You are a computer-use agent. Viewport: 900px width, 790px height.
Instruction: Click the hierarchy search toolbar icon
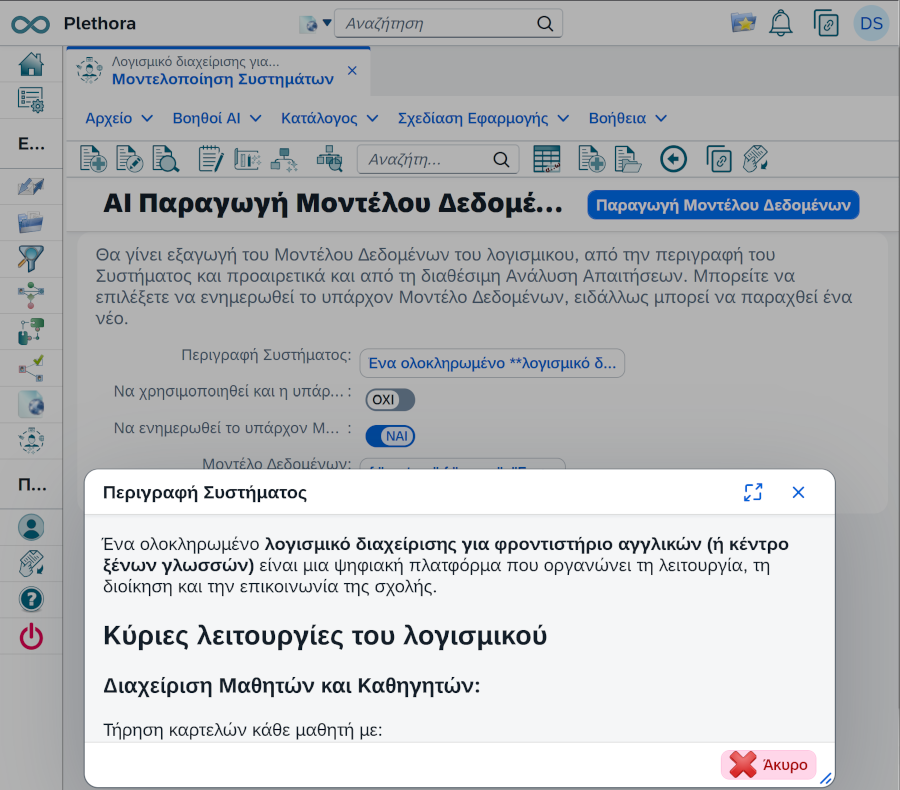(x=329, y=158)
